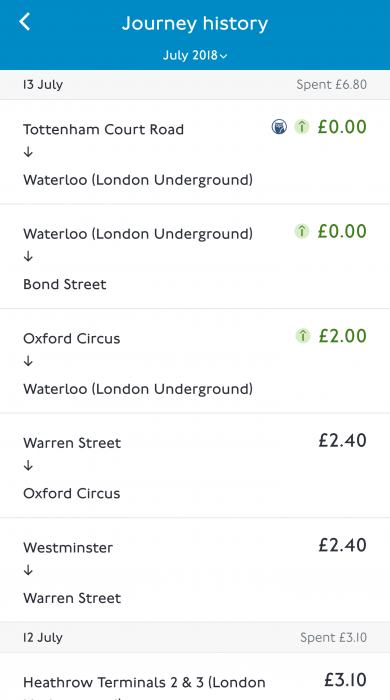Viewport: 390px width, 700px height.
Task: Open Westminster to Warren Street journey
Action: pos(195,570)
